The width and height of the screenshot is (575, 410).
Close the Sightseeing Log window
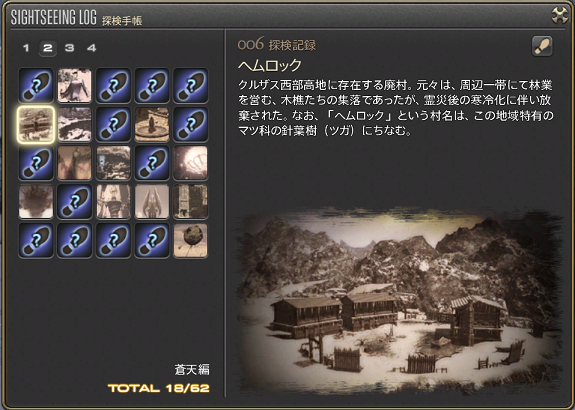point(560,15)
